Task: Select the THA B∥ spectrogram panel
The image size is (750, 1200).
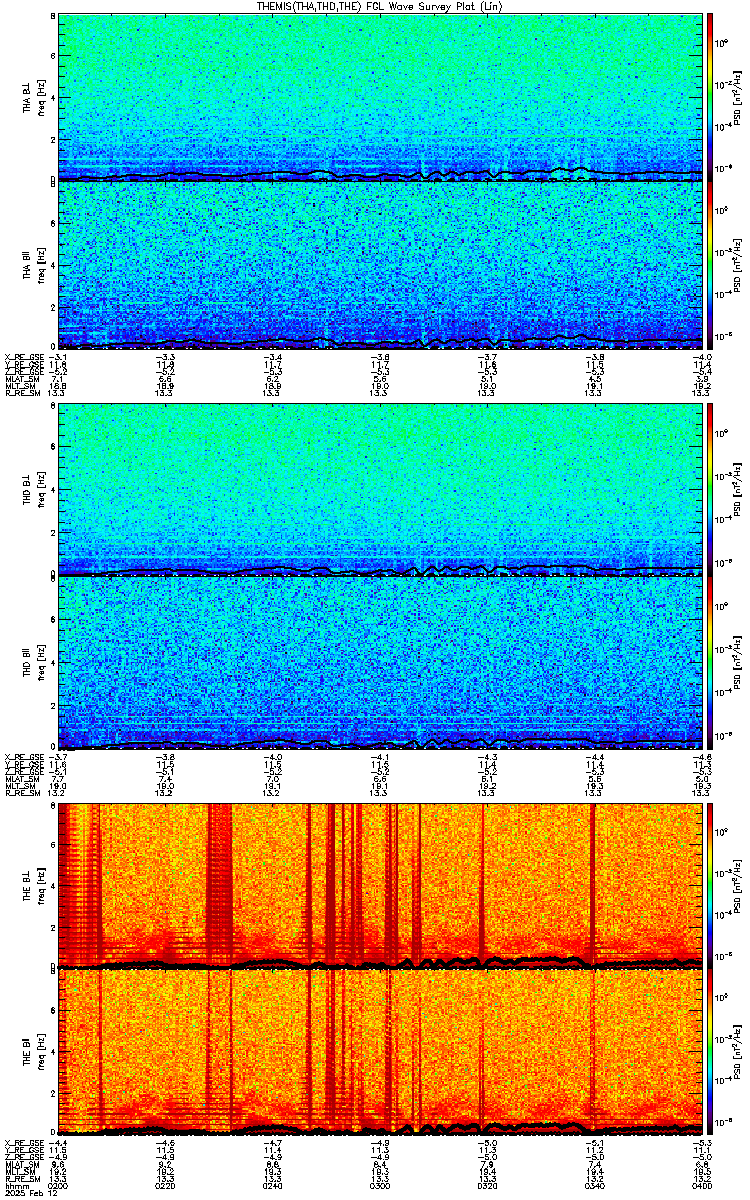Action: click(380, 265)
